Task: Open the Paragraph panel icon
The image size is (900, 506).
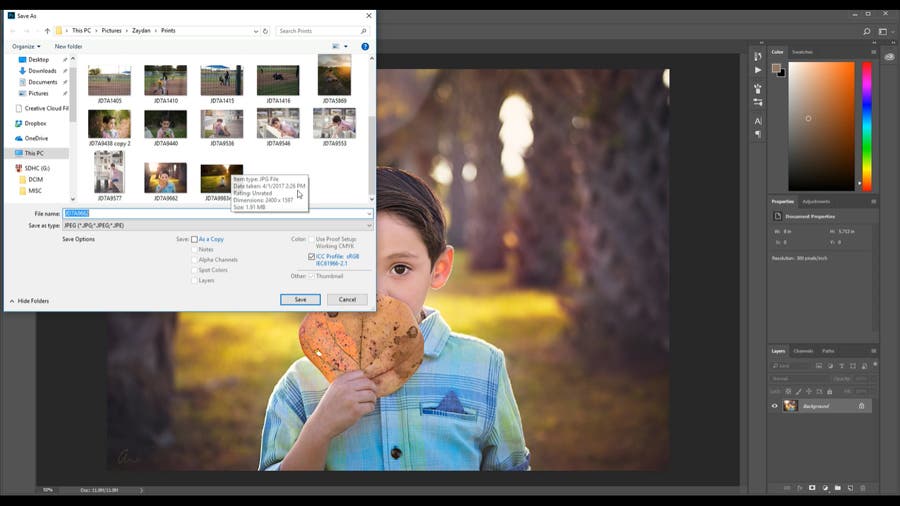Action: pos(758,134)
